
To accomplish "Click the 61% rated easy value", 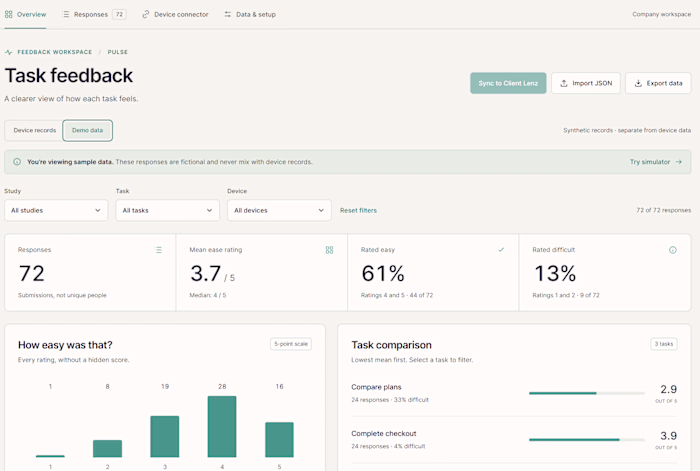I will (x=383, y=273).
